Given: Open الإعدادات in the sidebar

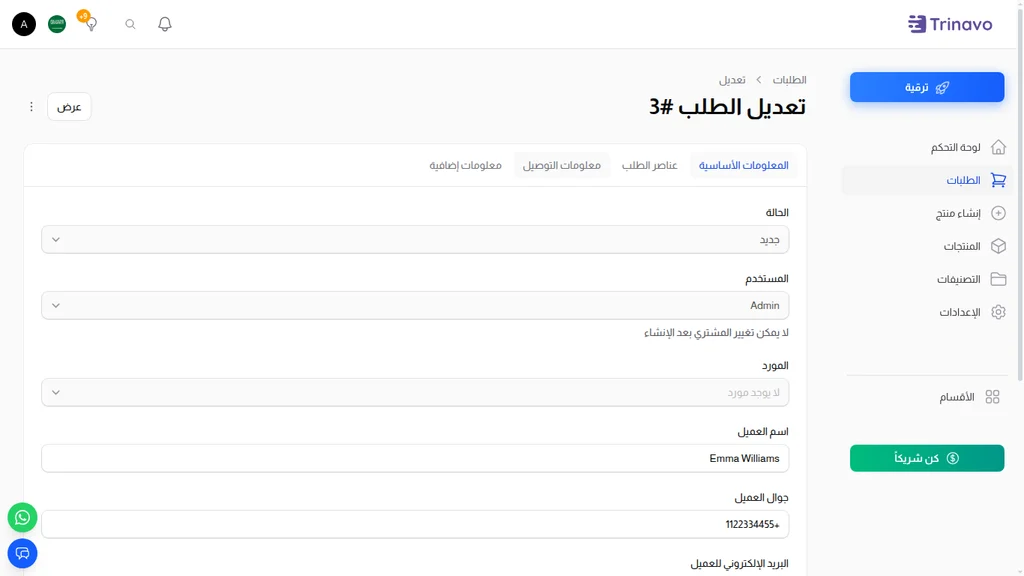Looking at the screenshot, I should [927, 312].
